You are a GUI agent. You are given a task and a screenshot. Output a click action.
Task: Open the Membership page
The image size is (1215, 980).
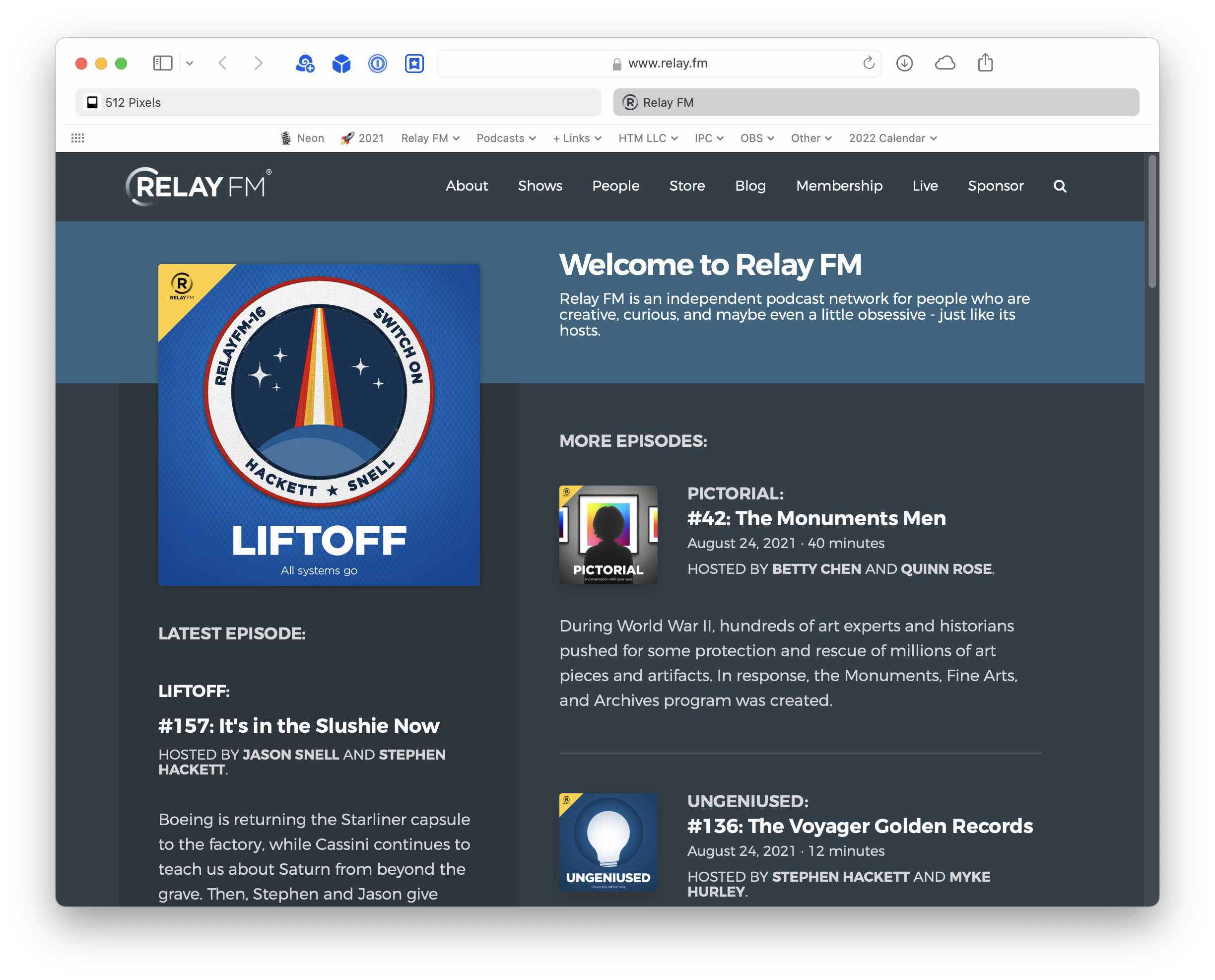pos(839,186)
